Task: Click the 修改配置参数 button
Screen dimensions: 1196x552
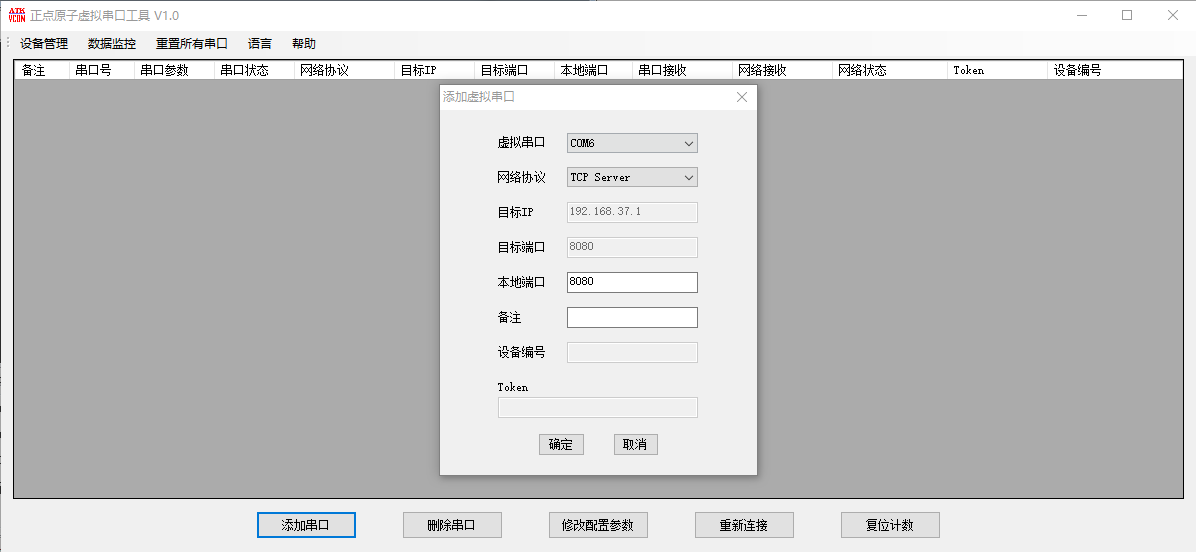Action: tap(598, 525)
